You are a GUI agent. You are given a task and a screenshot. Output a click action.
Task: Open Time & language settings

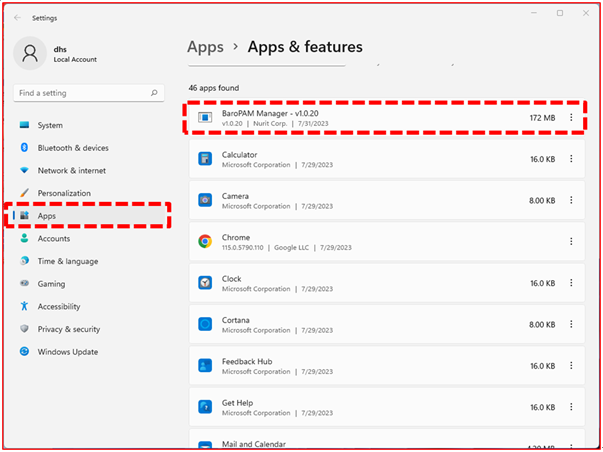point(89,261)
